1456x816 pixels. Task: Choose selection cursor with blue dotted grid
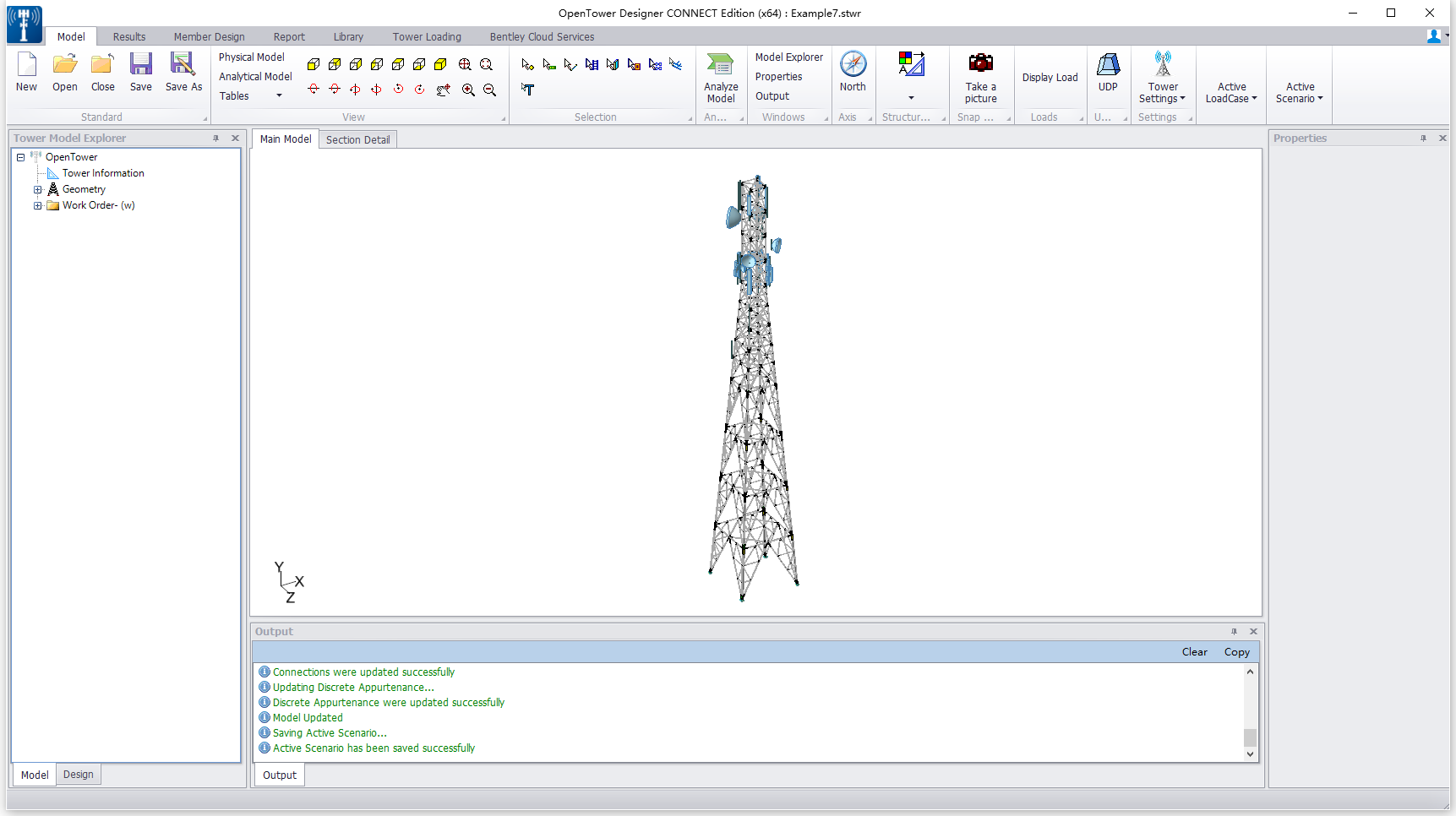pos(655,64)
